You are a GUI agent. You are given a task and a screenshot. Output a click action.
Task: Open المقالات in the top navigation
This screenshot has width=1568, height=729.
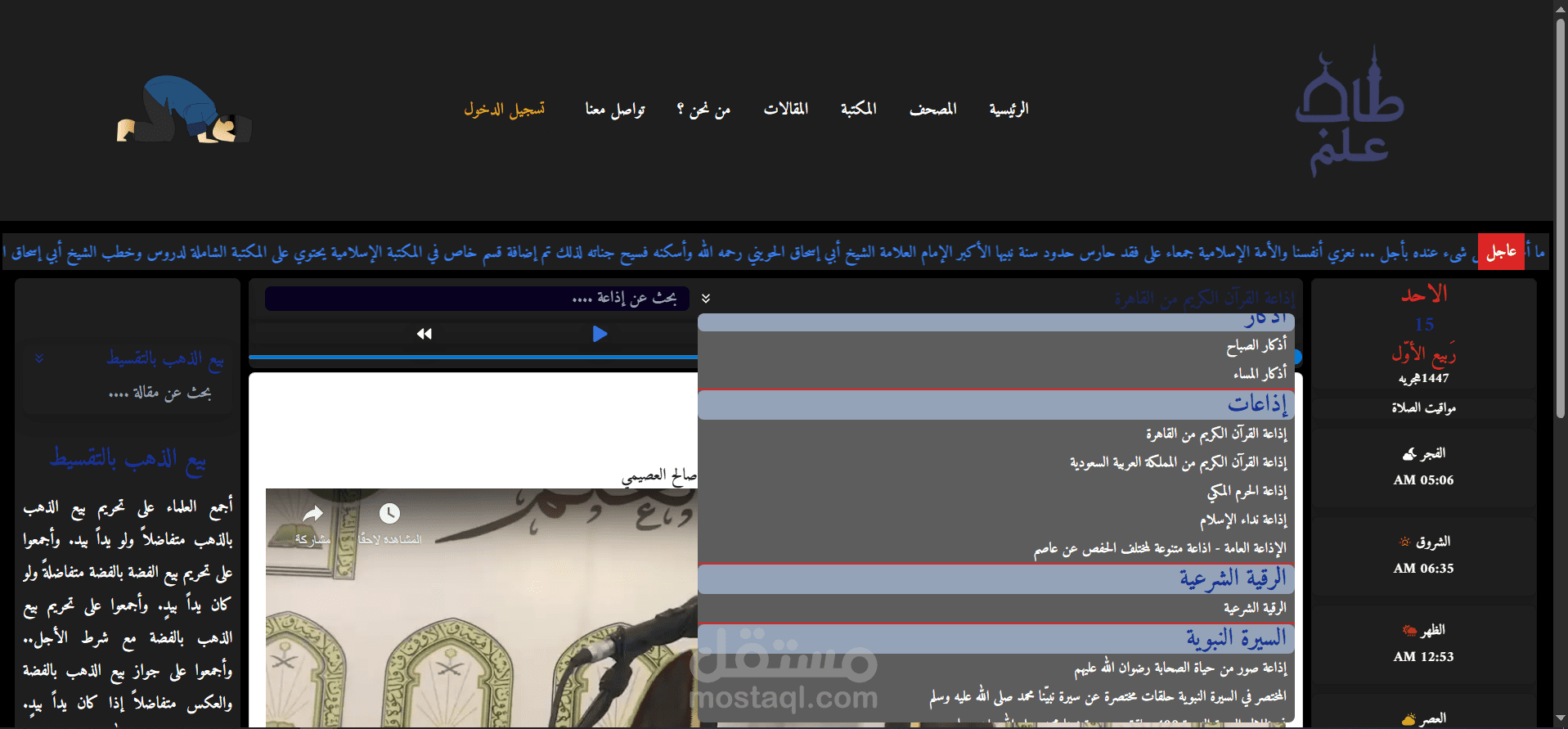(786, 109)
